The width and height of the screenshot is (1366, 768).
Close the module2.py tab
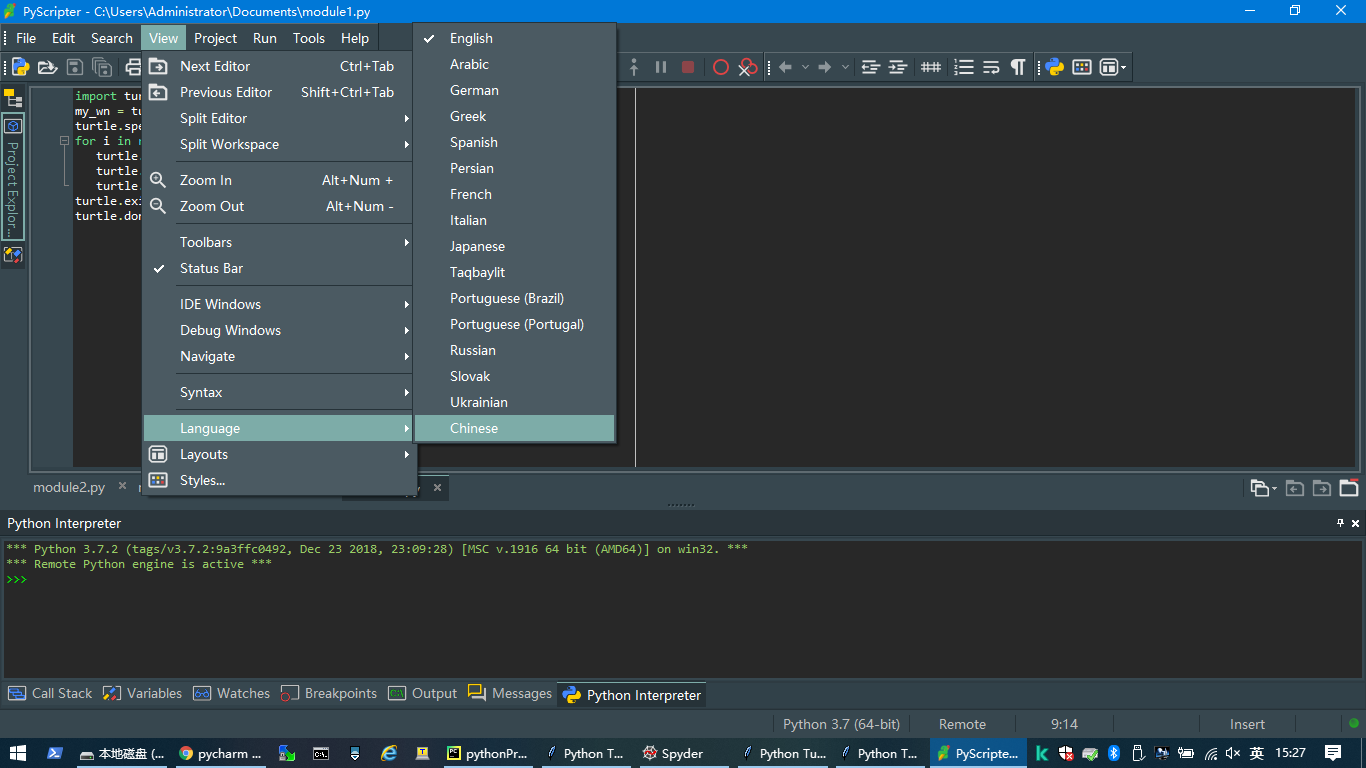[x=122, y=486]
